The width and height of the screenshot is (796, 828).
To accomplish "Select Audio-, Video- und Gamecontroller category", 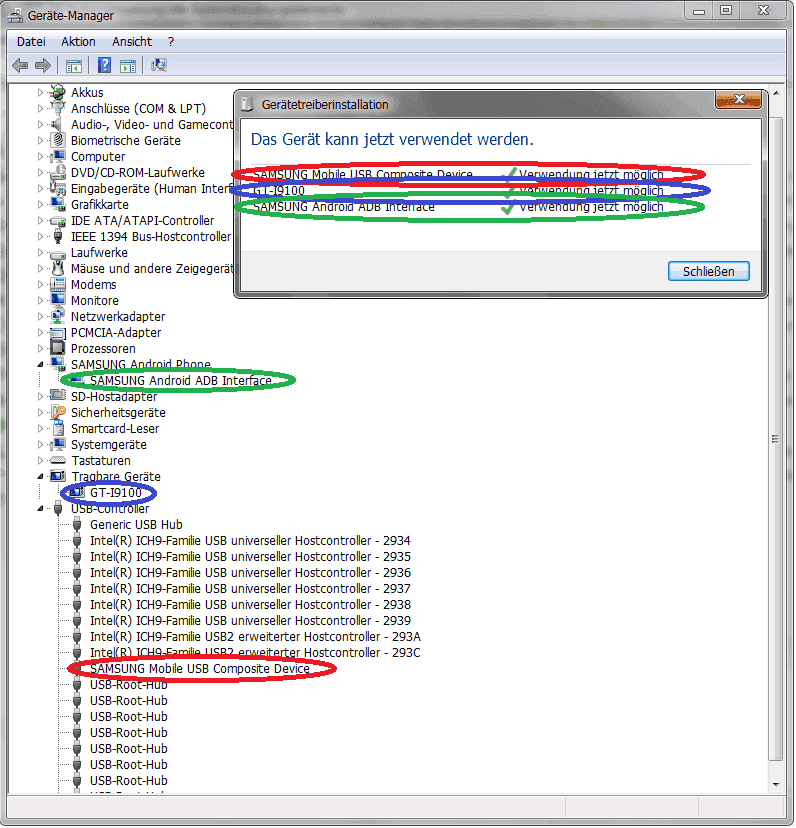I will click(152, 125).
